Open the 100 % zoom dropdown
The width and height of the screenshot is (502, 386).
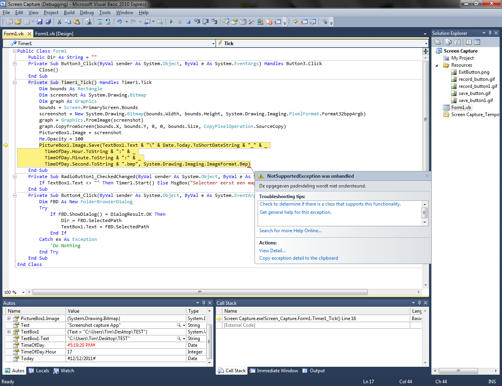point(23,292)
